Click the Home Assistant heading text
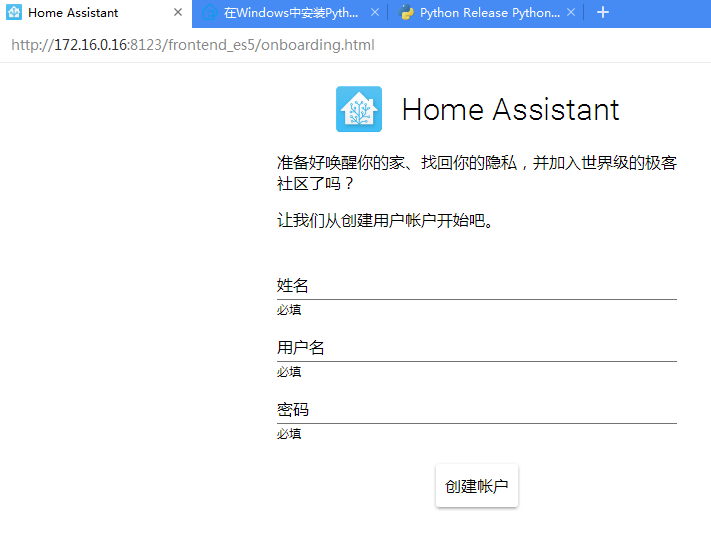This screenshot has width=711, height=541. point(511,109)
